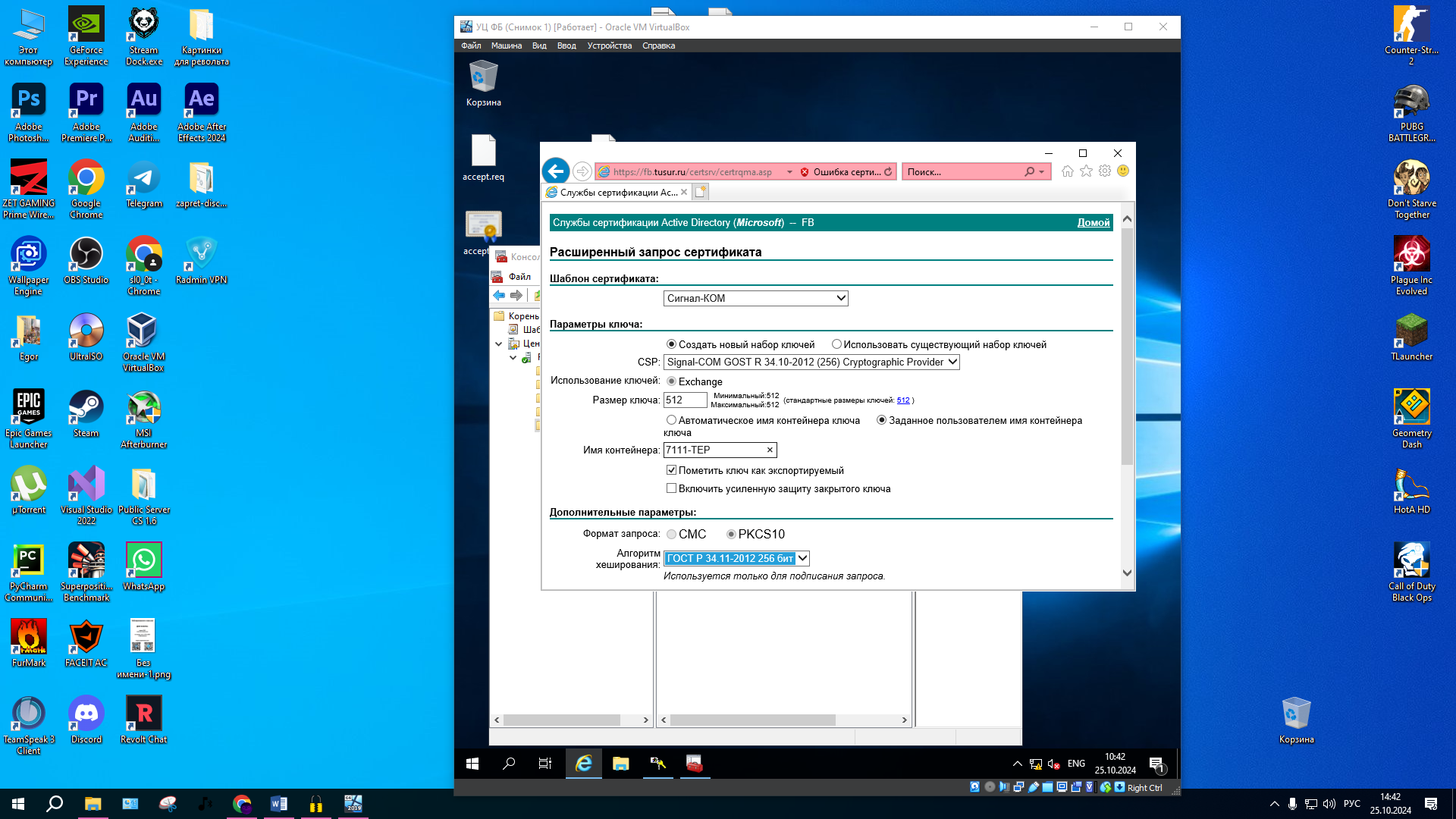This screenshot has width=1456, height=819.
Task: Open Adobe After Effects 2024 shortcut
Action: [201, 114]
